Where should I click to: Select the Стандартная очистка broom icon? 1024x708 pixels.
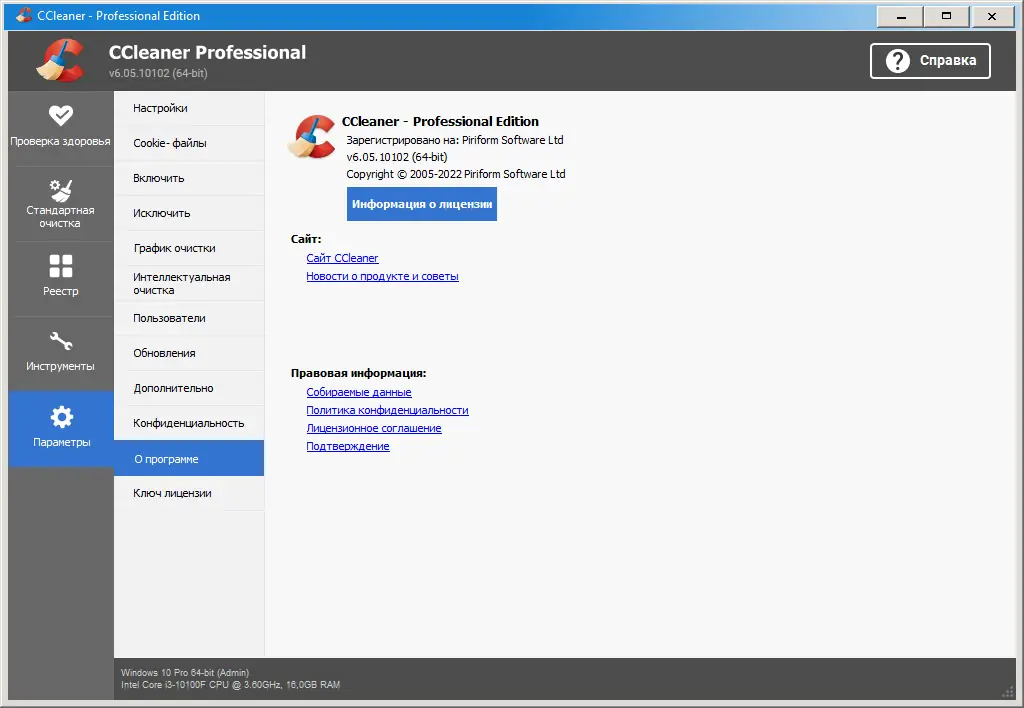pyautogui.click(x=60, y=189)
